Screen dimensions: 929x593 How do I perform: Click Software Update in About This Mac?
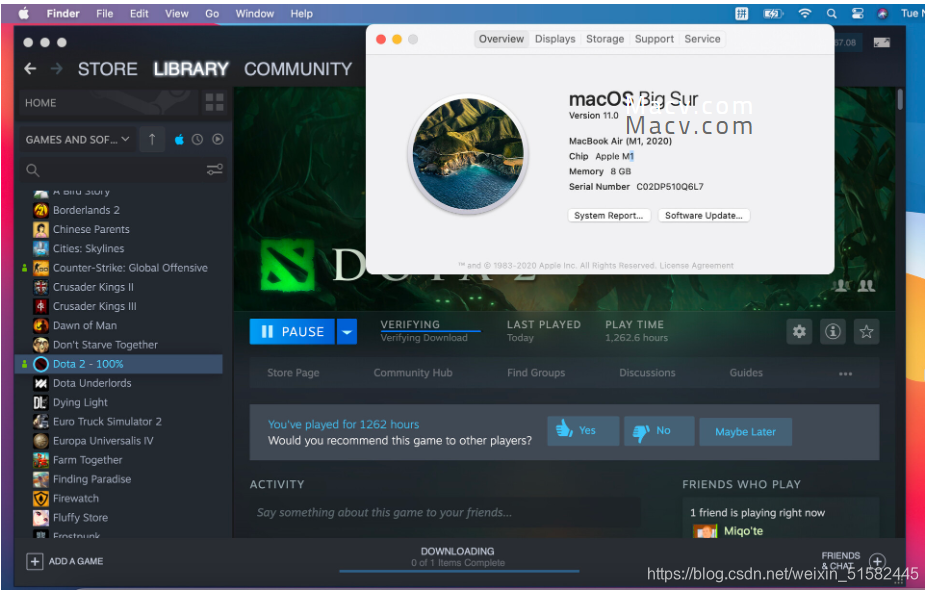[703, 216]
